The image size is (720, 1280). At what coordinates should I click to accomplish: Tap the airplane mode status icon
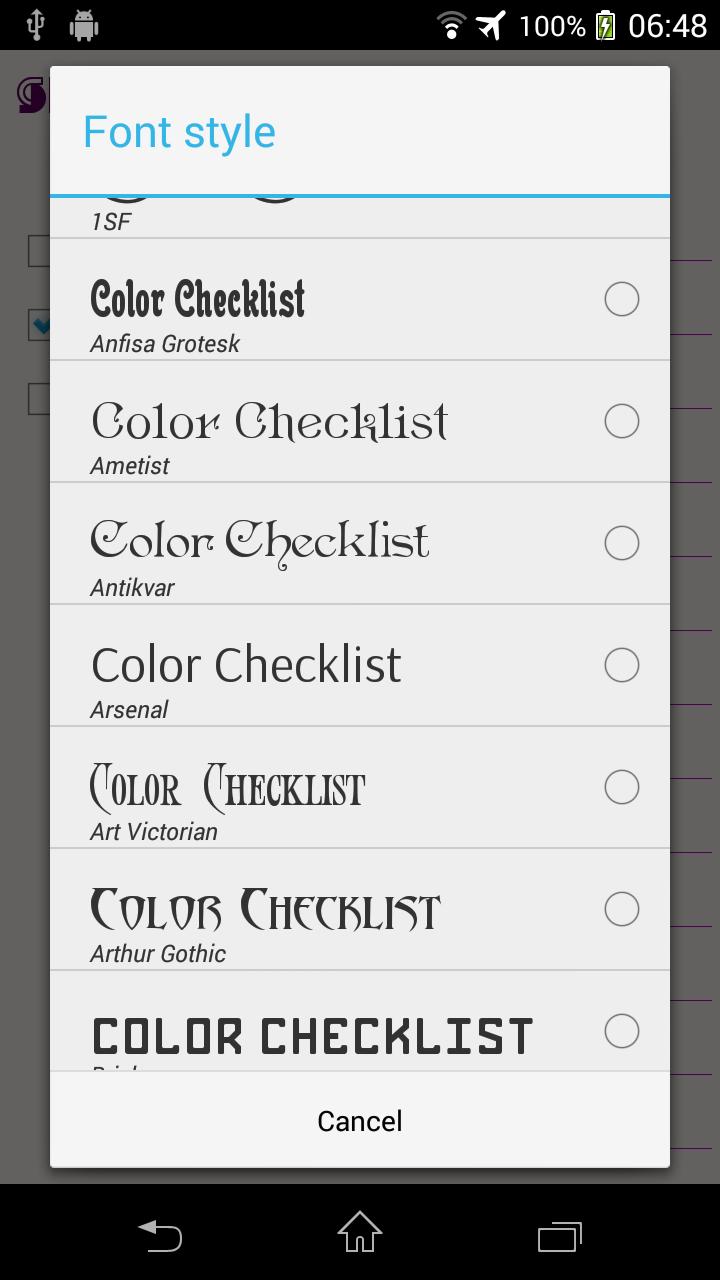pos(489,25)
